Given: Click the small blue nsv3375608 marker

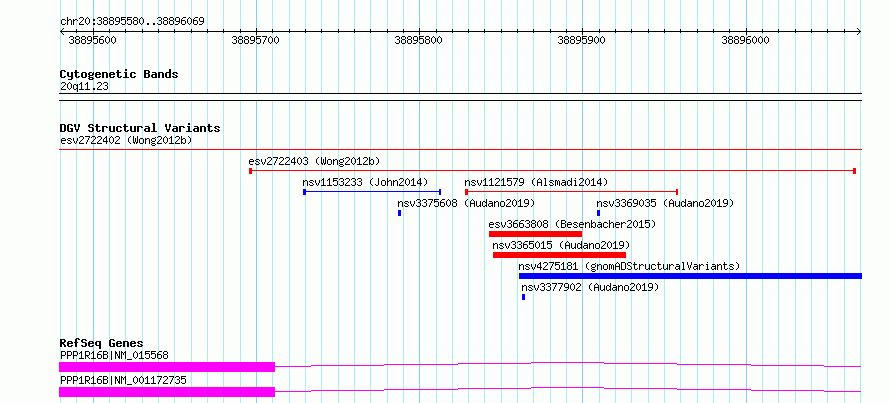Looking at the screenshot, I should click(x=400, y=213).
